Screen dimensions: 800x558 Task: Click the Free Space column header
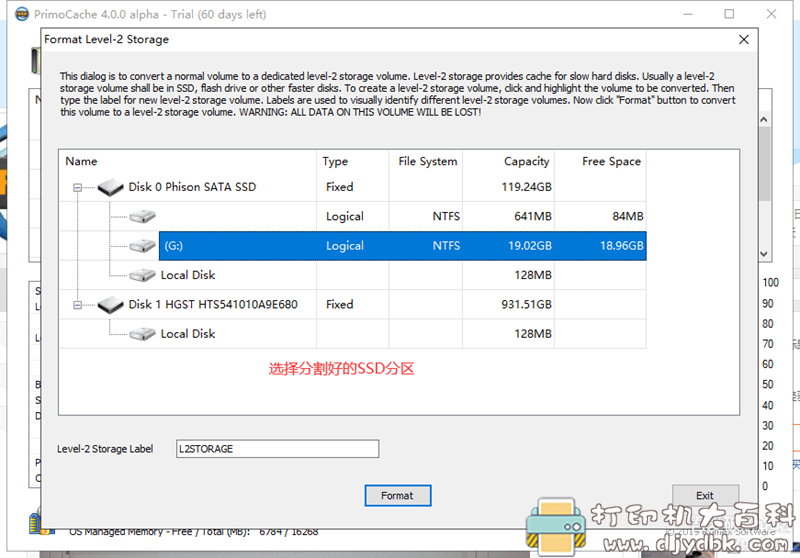click(x=611, y=161)
